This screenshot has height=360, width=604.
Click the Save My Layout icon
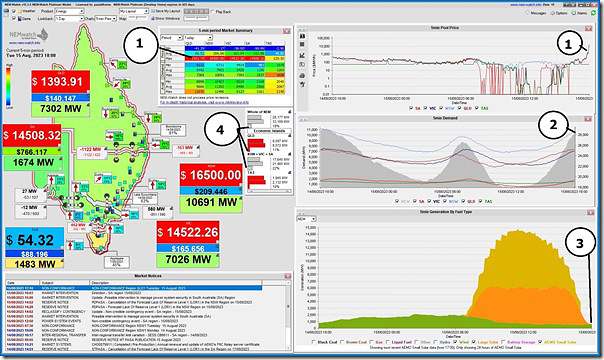pyautogui.click(x=153, y=12)
